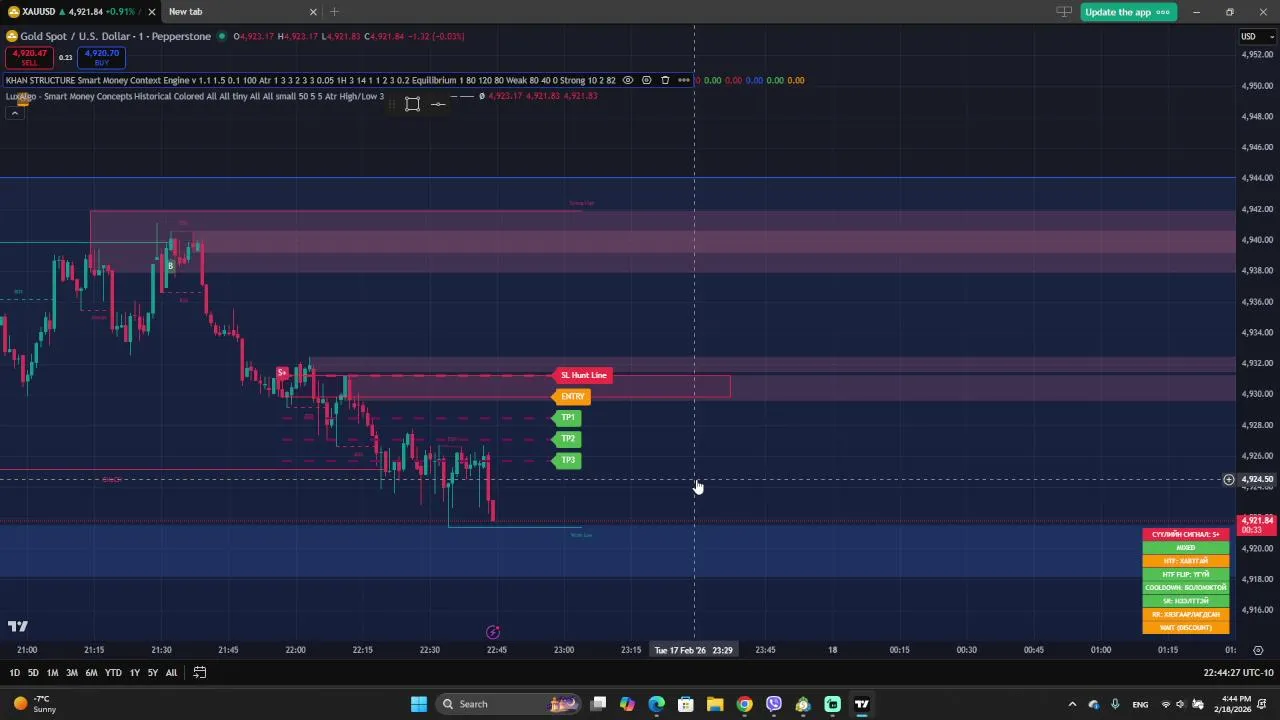This screenshot has height=720, width=1280.
Task: Remove the KHAN STRUCTURE indicator
Action: (665, 80)
